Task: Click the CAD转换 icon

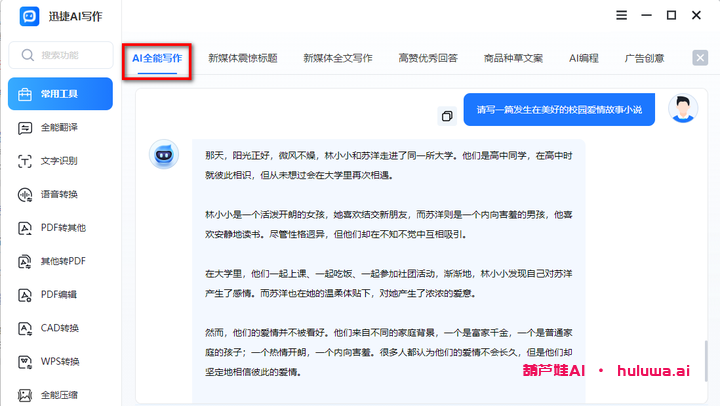Action: (x=25, y=329)
